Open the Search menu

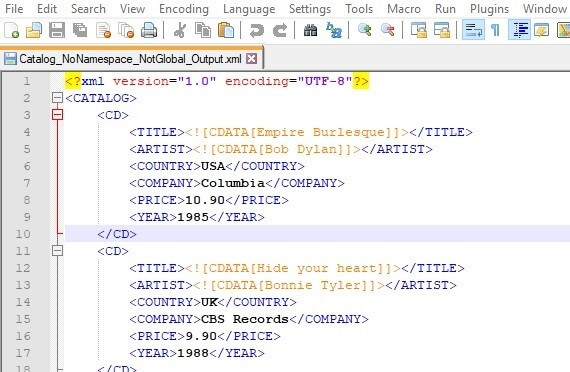pos(88,9)
